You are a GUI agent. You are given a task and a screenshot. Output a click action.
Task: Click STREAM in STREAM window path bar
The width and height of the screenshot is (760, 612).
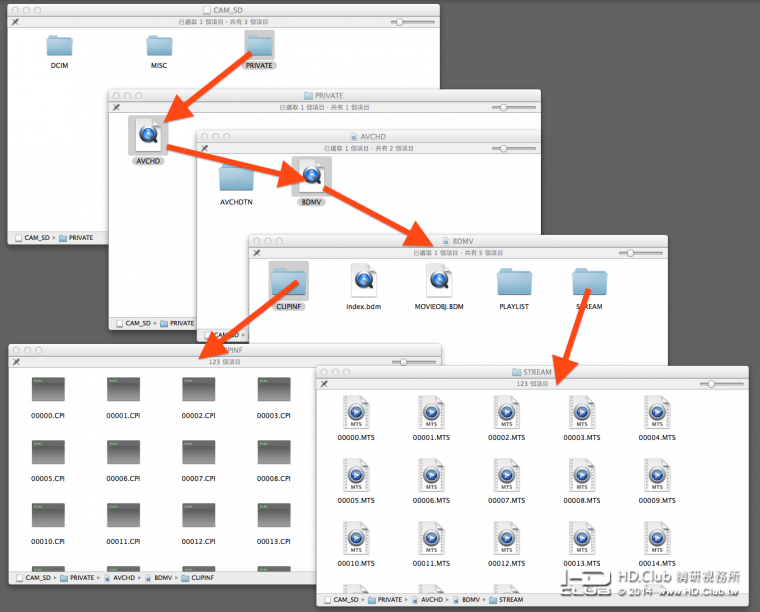click(507, 599)
